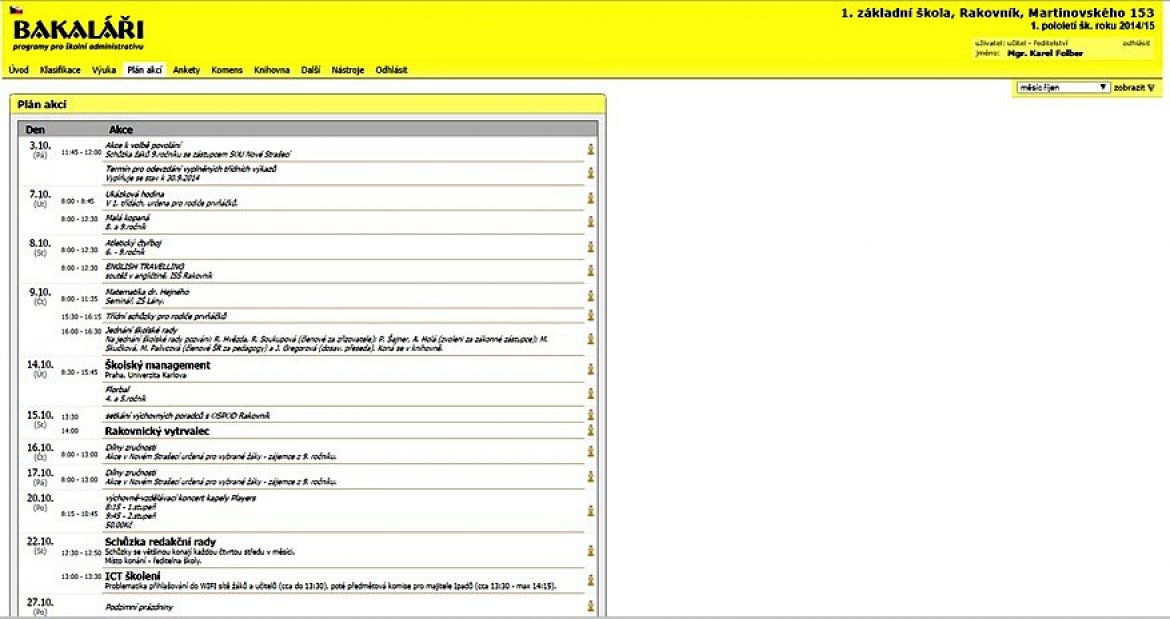1170x619 pixels.
Task: Click the odhlásit link in the user box
Action: point(1136,43)
